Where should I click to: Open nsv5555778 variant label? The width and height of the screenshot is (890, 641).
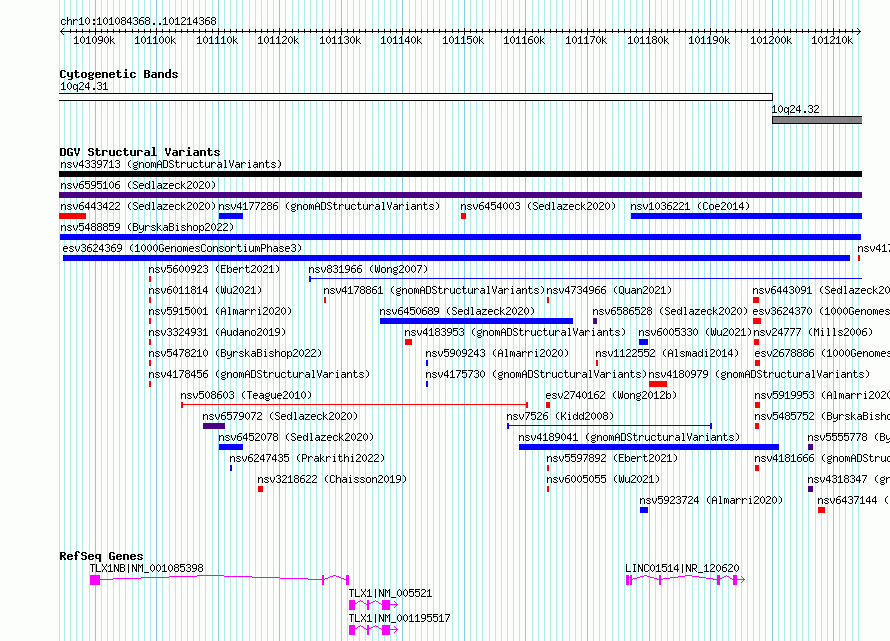point(849,438)
